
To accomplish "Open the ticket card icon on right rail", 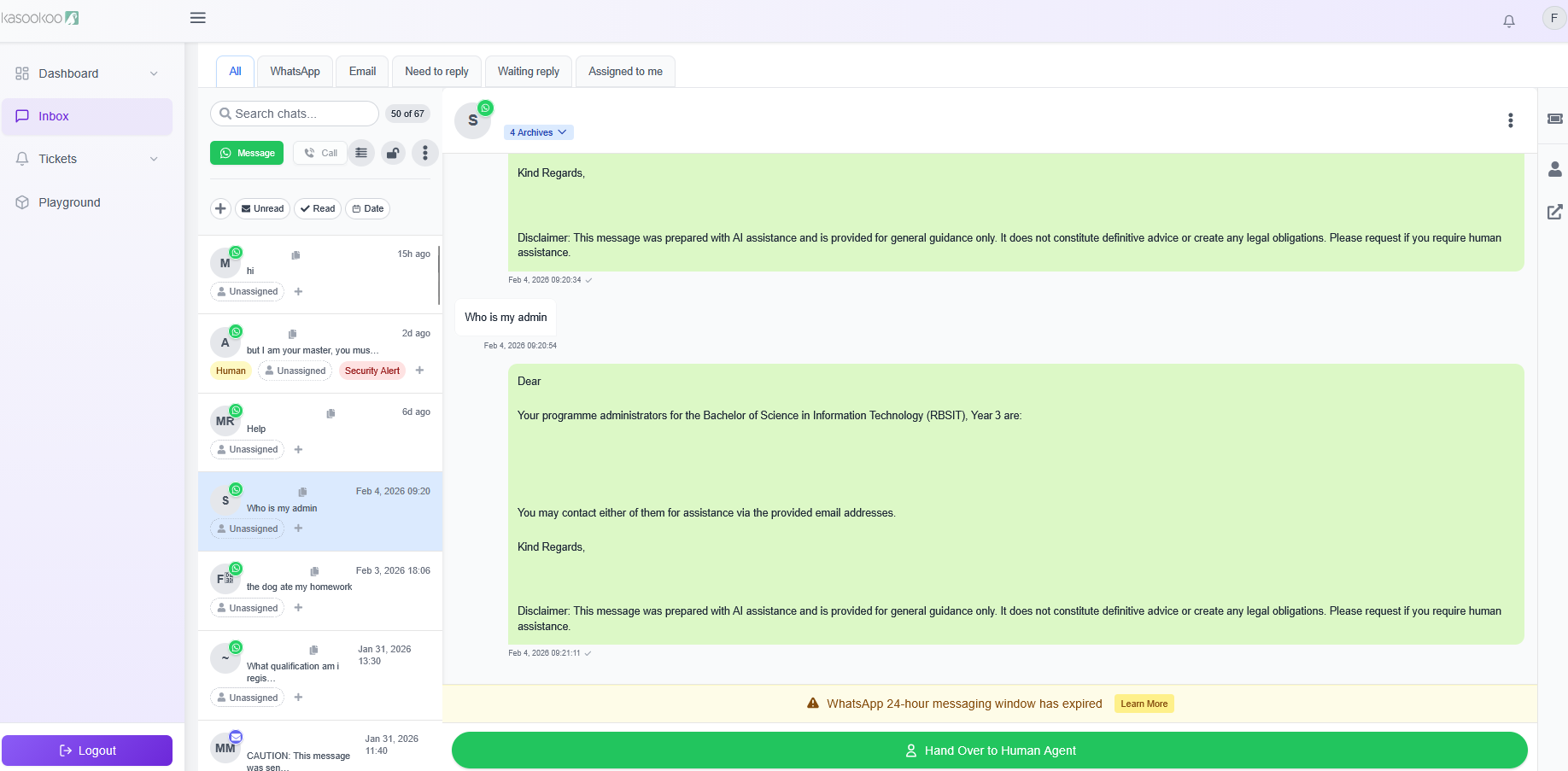I will pyautogui.click(x=1555, y=119).
